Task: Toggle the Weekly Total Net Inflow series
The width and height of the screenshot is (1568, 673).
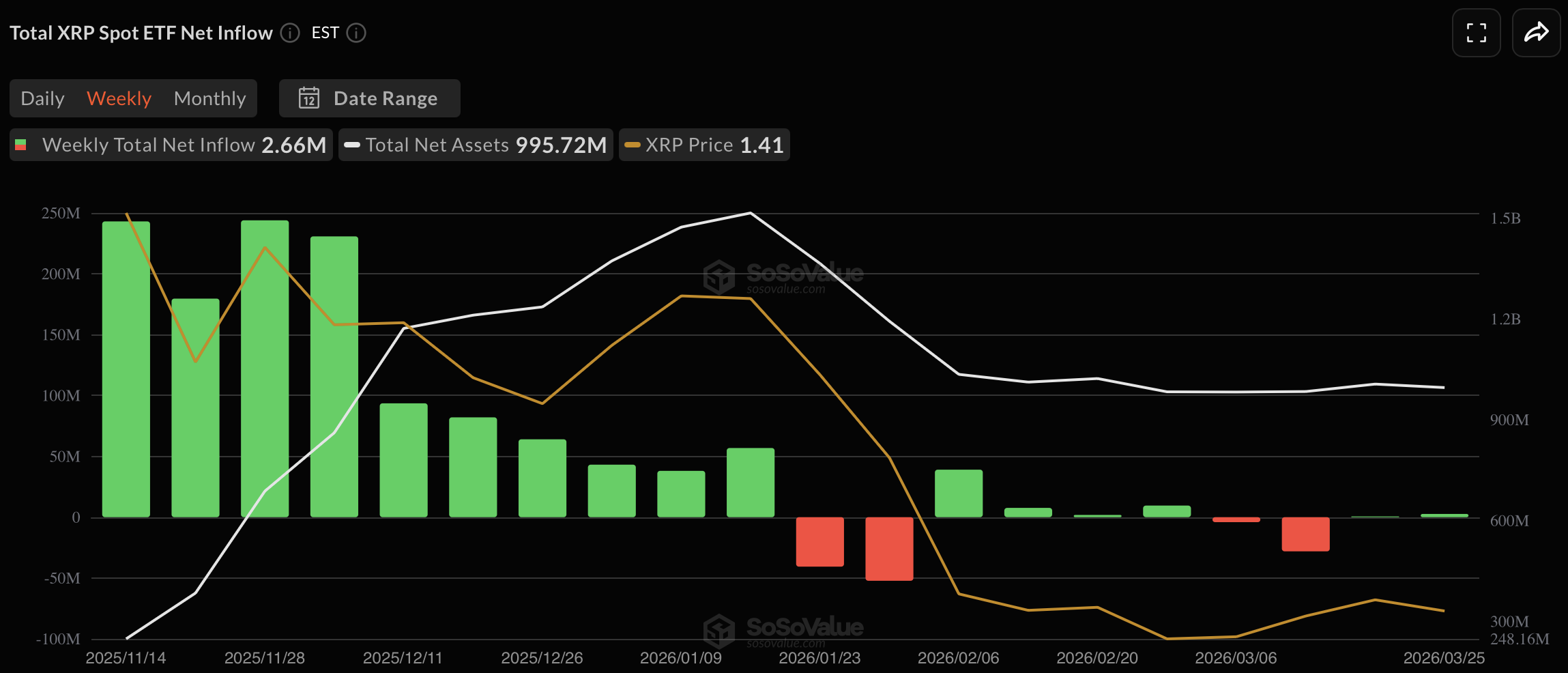Action: pyautogui.click(x=169, y=145)
